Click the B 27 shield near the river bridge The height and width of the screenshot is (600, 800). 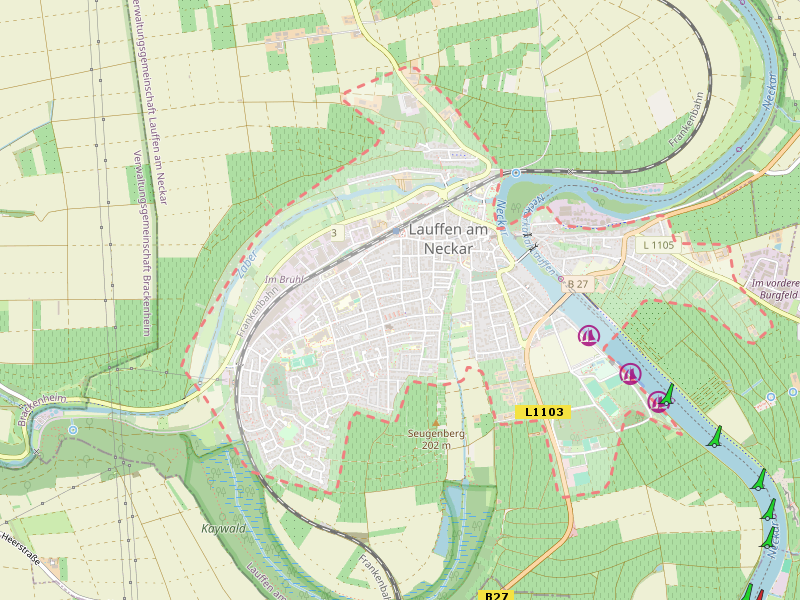coord(578,285)
